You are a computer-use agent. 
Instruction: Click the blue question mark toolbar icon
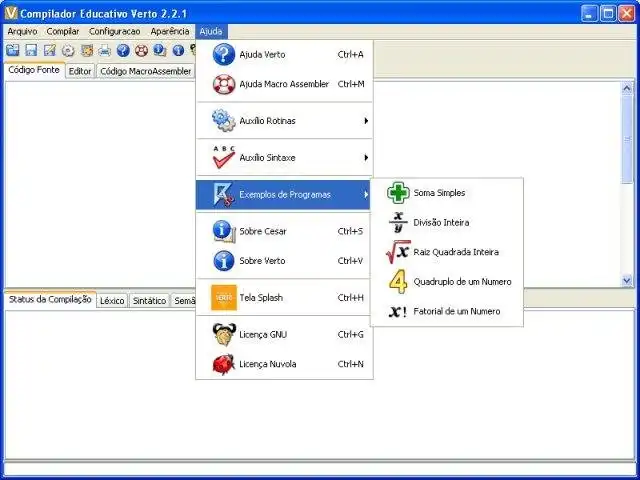click(x=123, y=50)
